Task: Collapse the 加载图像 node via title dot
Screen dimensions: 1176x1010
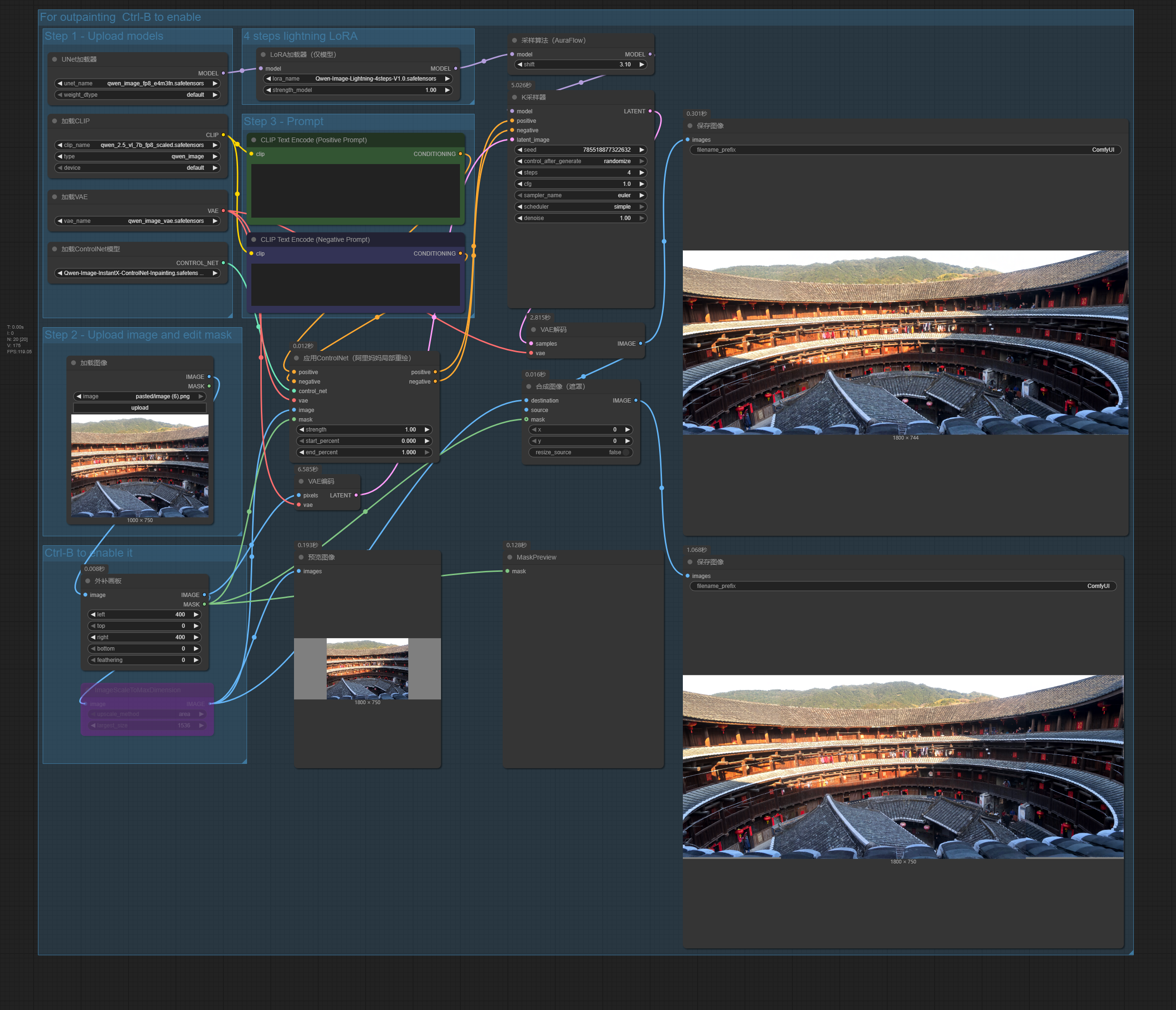Action: (73, 363)
